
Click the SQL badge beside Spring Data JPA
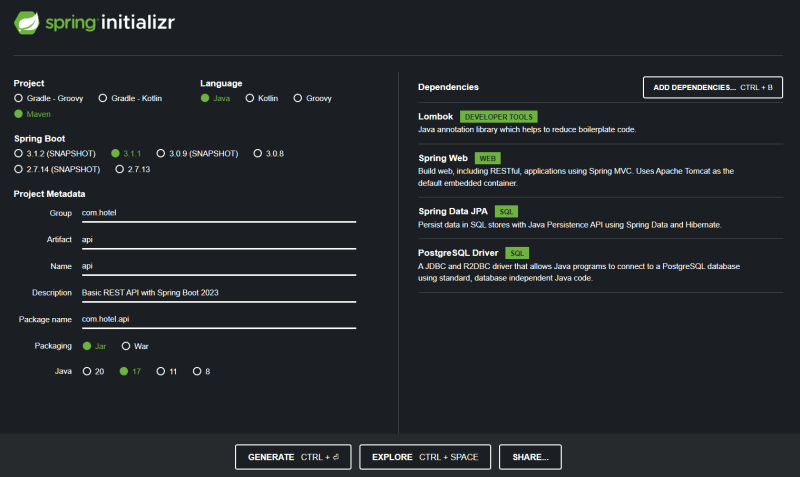506,212
